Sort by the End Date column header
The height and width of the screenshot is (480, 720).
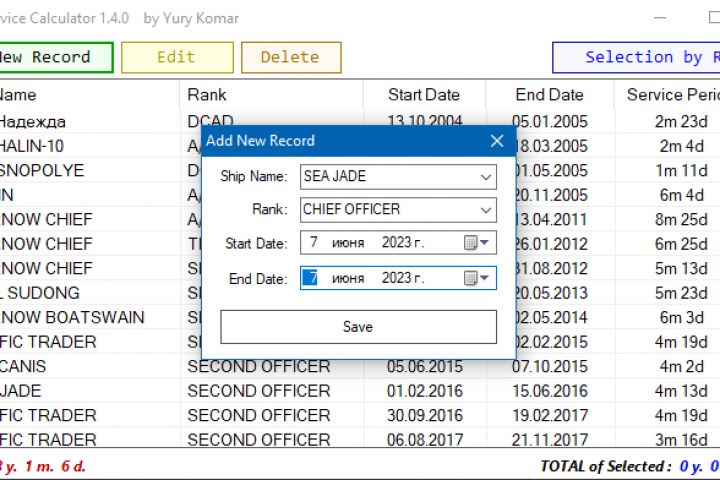click(550, 95)
